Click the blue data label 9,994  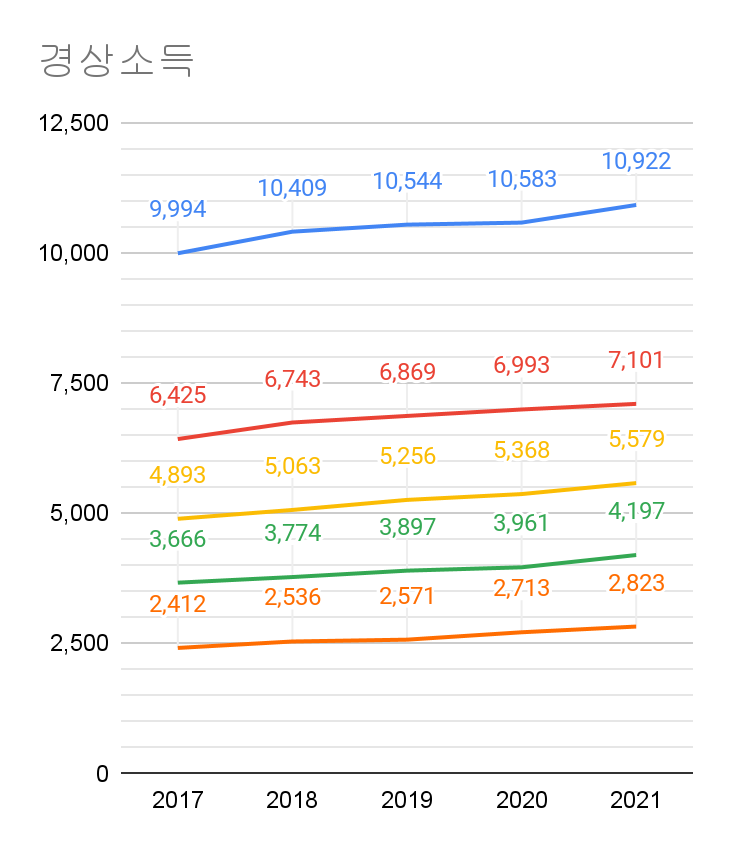(178, 209)
